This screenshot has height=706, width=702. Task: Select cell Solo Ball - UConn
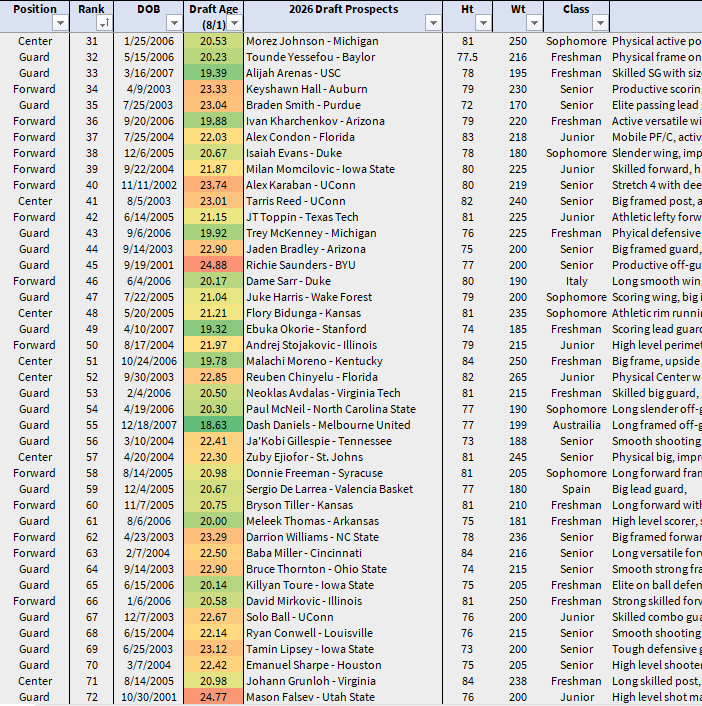[343, 617]
